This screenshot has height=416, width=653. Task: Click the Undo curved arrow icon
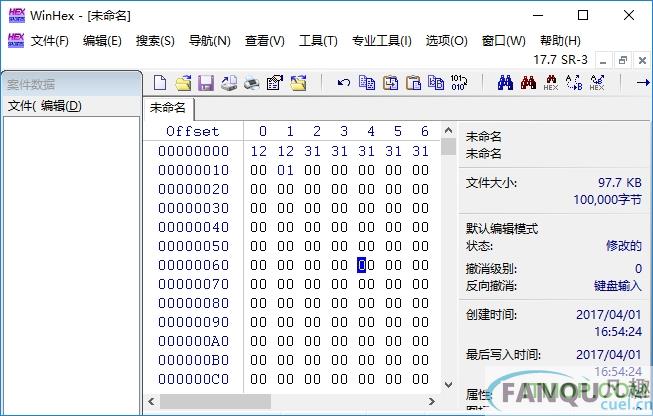click(344, 82)
